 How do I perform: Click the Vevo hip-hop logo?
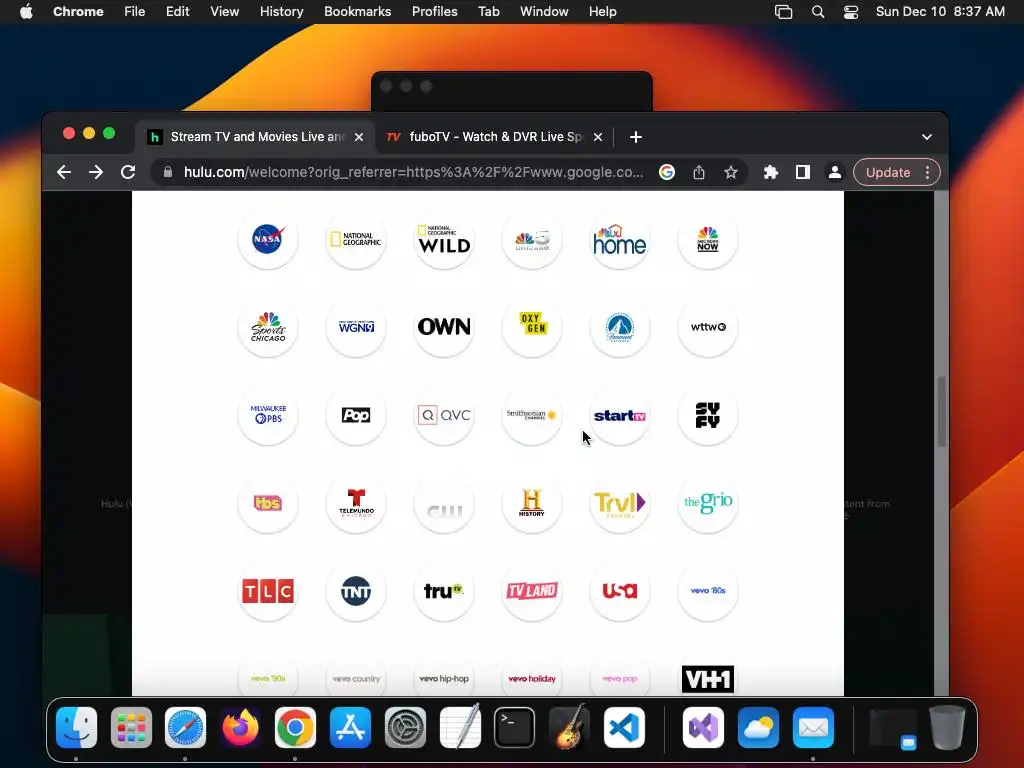coord(444,679)
